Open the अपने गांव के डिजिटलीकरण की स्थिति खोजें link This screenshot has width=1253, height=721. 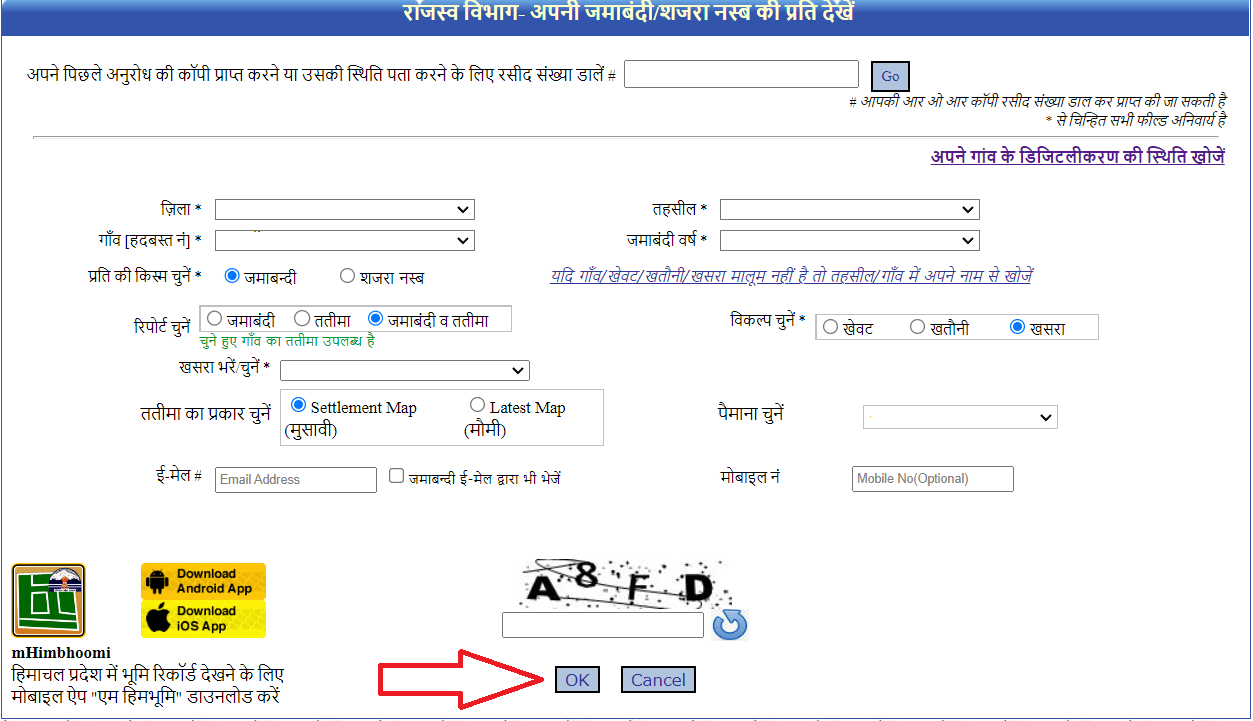1077,157
